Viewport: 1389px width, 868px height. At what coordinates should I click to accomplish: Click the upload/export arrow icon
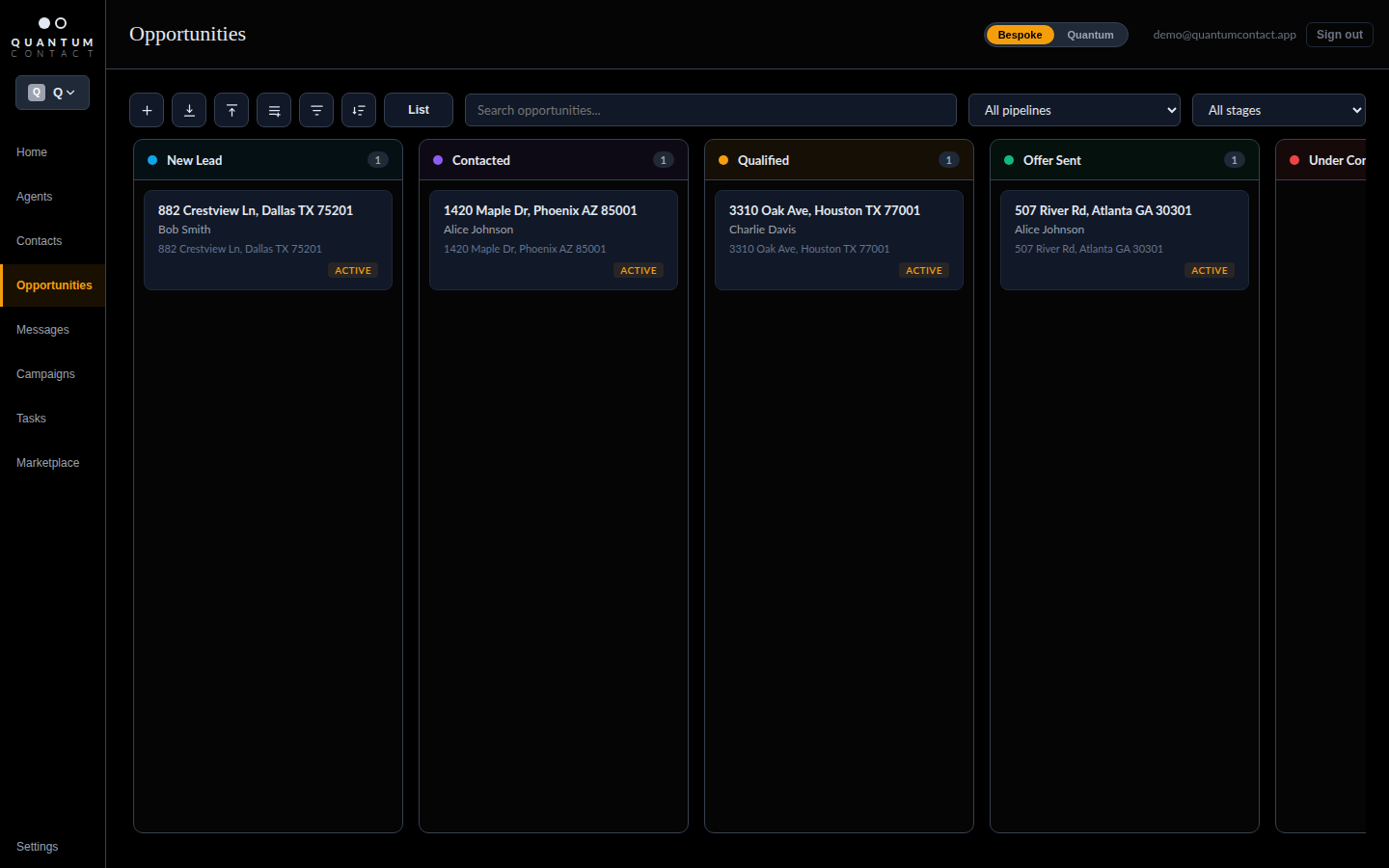[231, 110]
